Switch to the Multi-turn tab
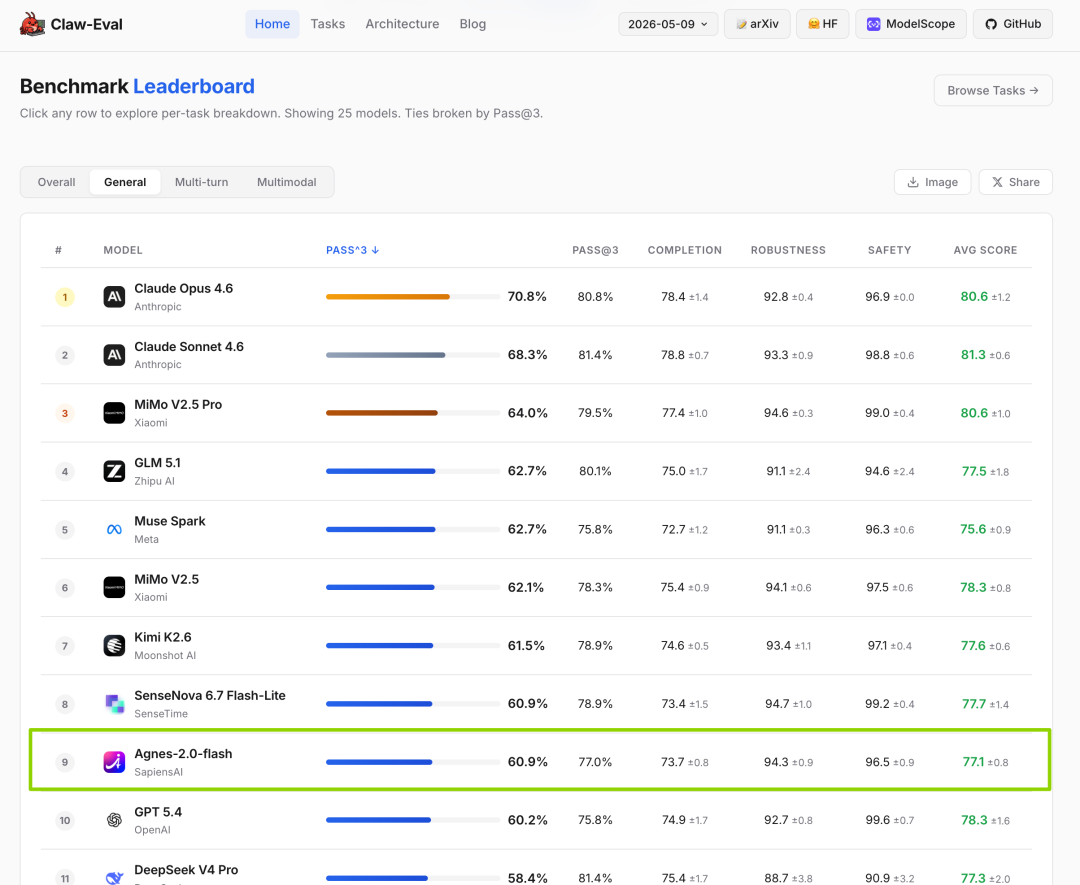The width and height of the screenshot is (1080, 885). pos(201,182)
